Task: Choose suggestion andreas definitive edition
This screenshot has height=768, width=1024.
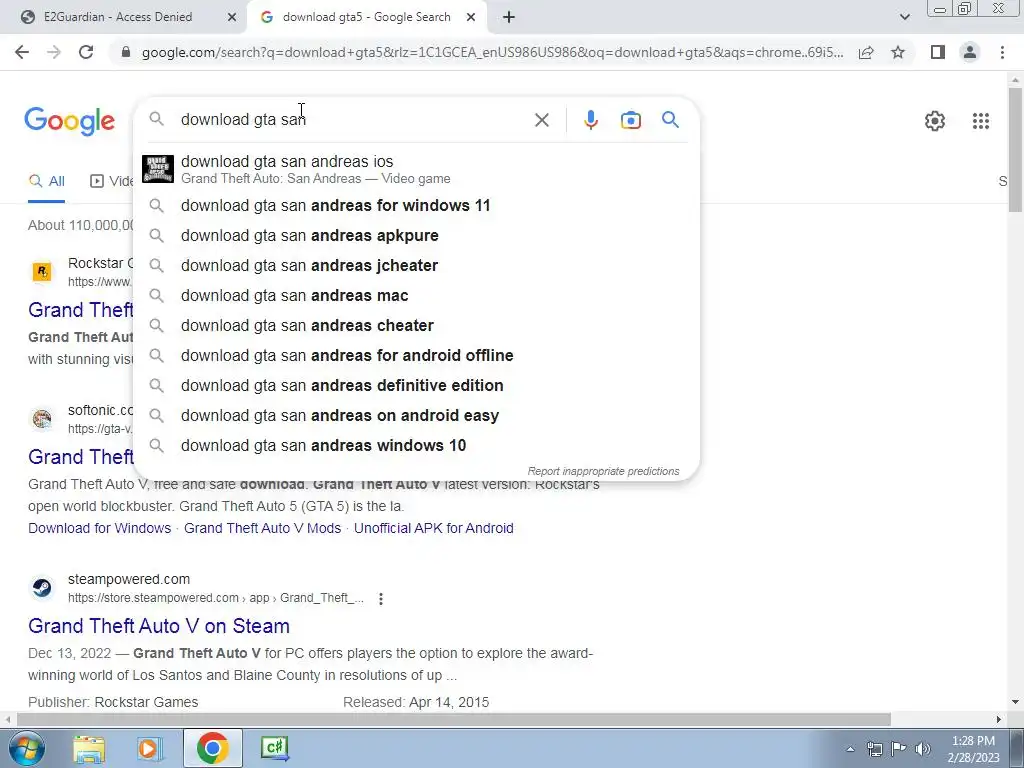Action: click(416, 385)
